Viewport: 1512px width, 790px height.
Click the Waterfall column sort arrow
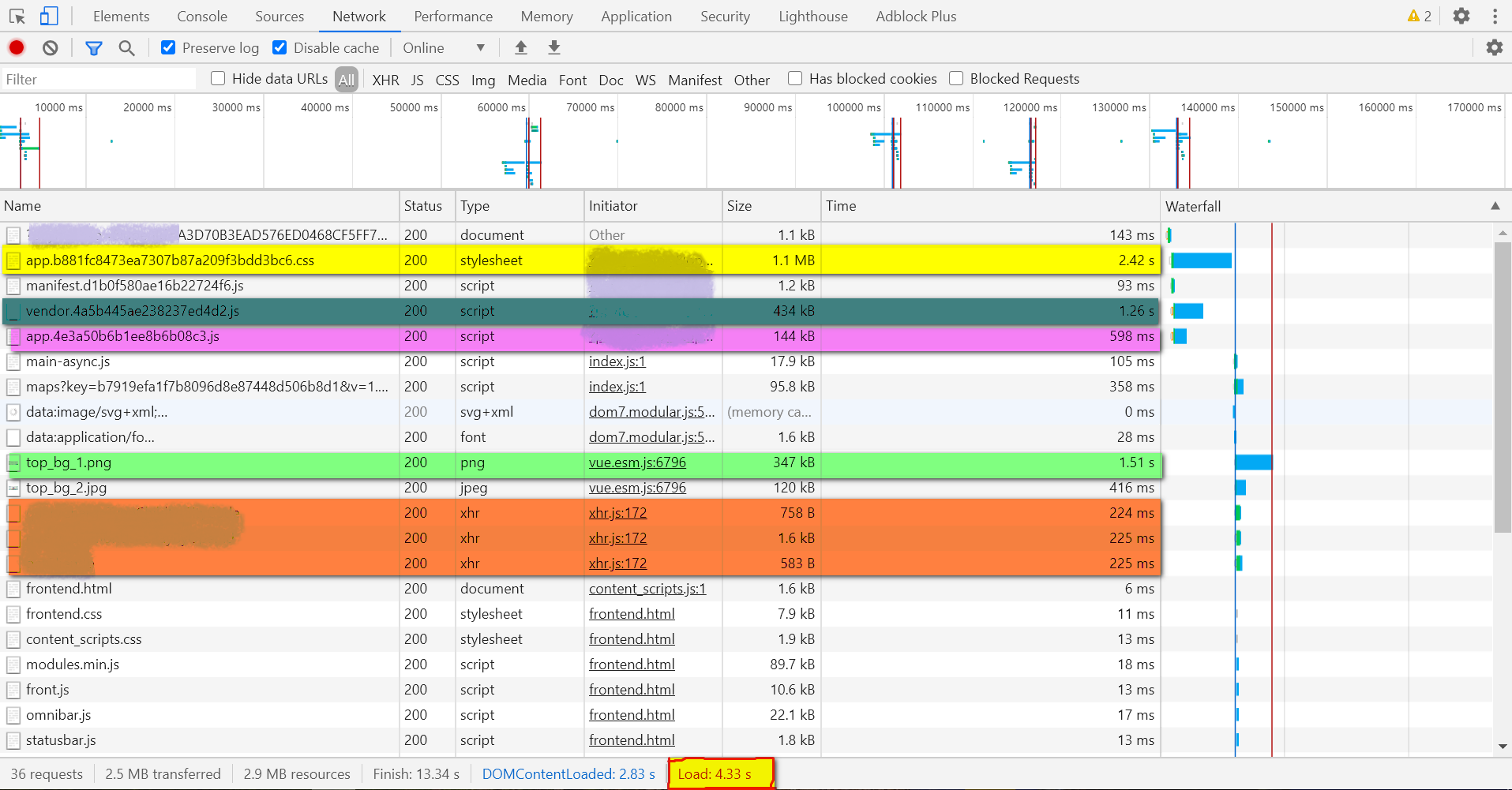click(x=1495, y=206)
